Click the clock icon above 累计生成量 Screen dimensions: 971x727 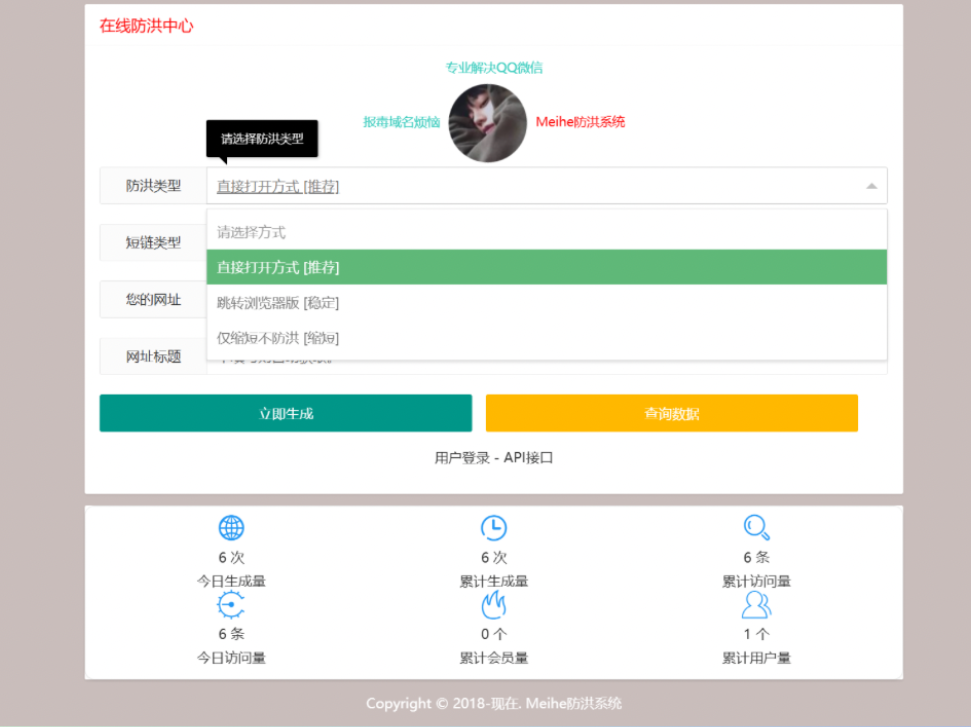(x=493, y=527)
